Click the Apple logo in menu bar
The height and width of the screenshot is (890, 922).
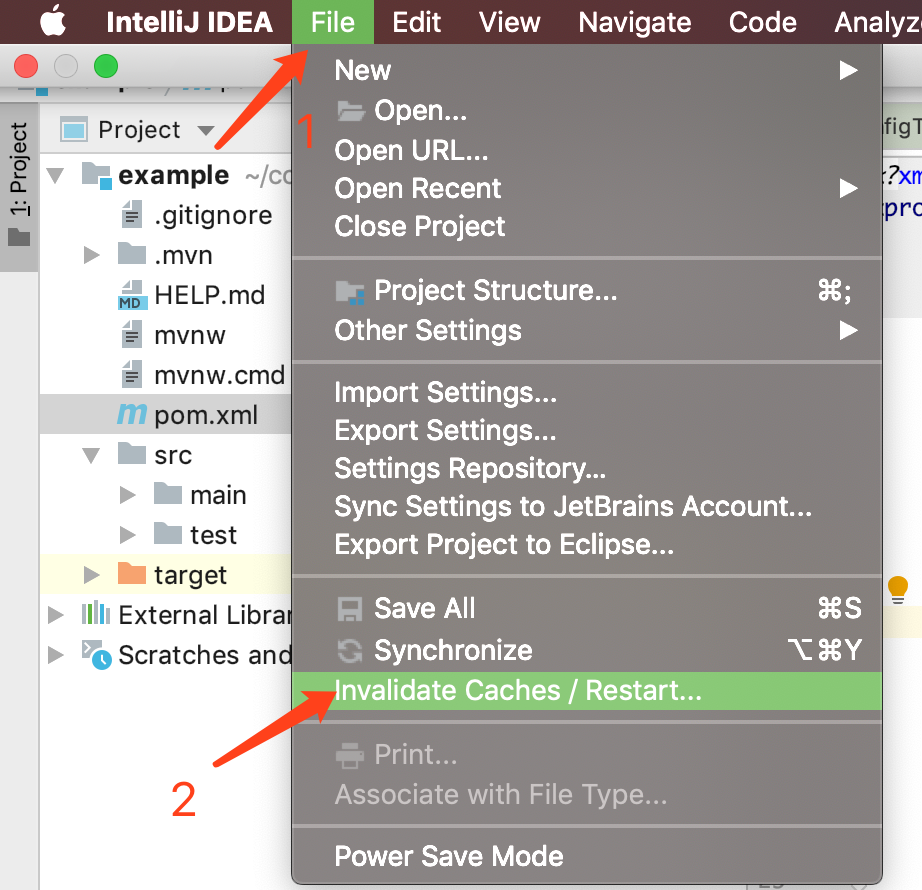click(x=51, y=21)
